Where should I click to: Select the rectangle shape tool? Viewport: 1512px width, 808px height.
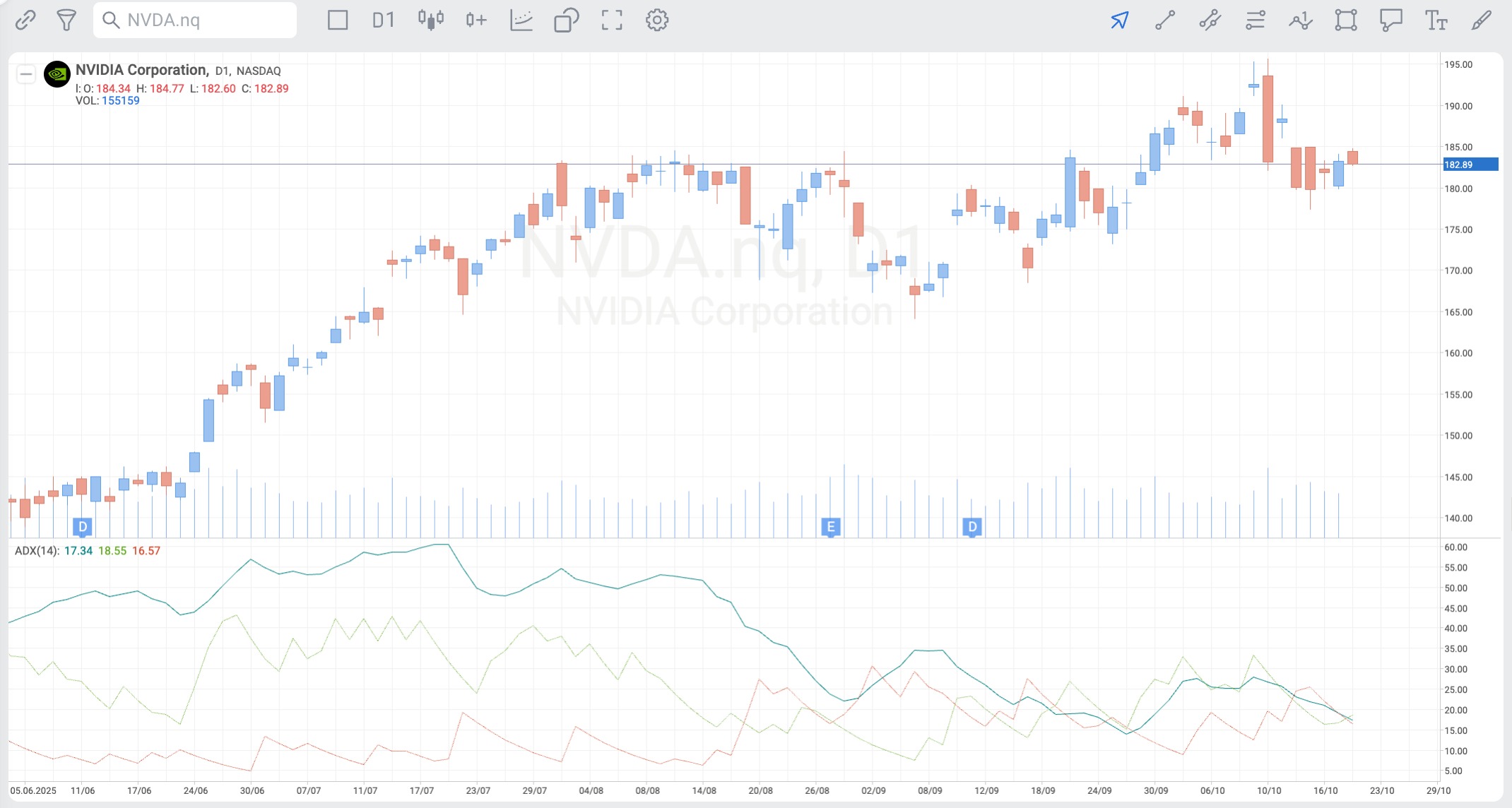(x=1346, y=20)
